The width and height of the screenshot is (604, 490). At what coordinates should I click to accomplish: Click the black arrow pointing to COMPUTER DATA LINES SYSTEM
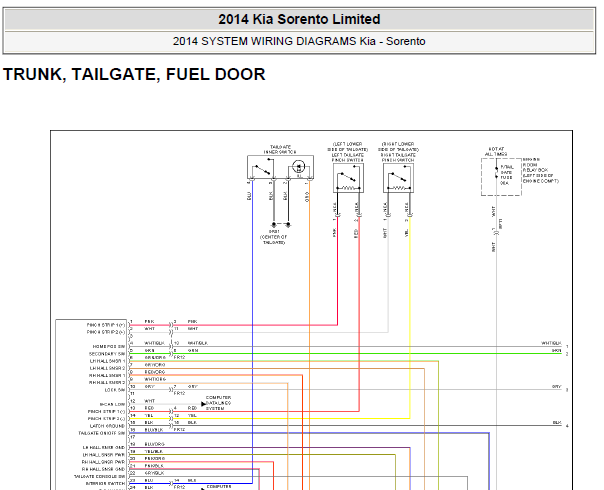click(203, 404)
